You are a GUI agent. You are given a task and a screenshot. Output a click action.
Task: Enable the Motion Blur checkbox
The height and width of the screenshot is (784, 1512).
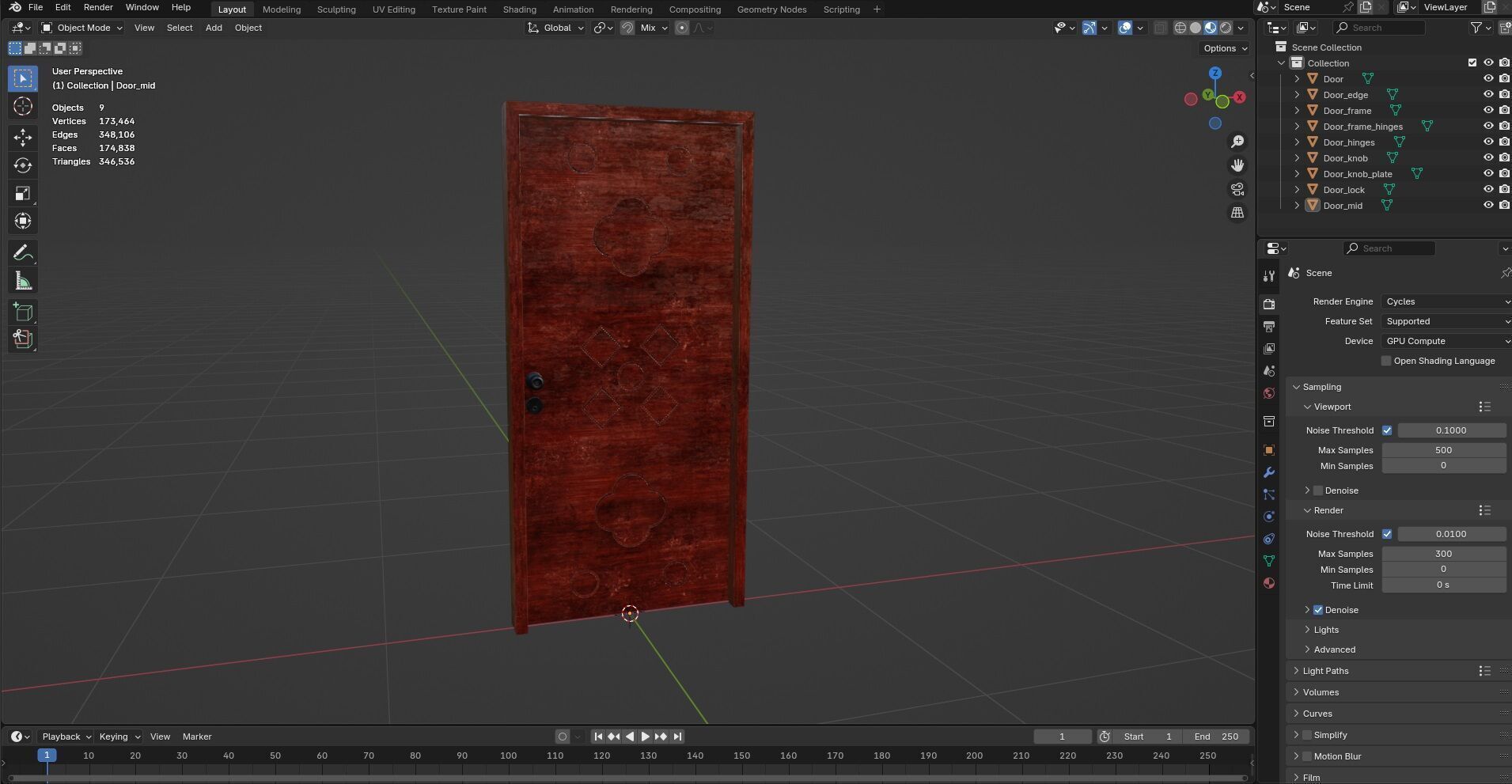pos(1307,756)
